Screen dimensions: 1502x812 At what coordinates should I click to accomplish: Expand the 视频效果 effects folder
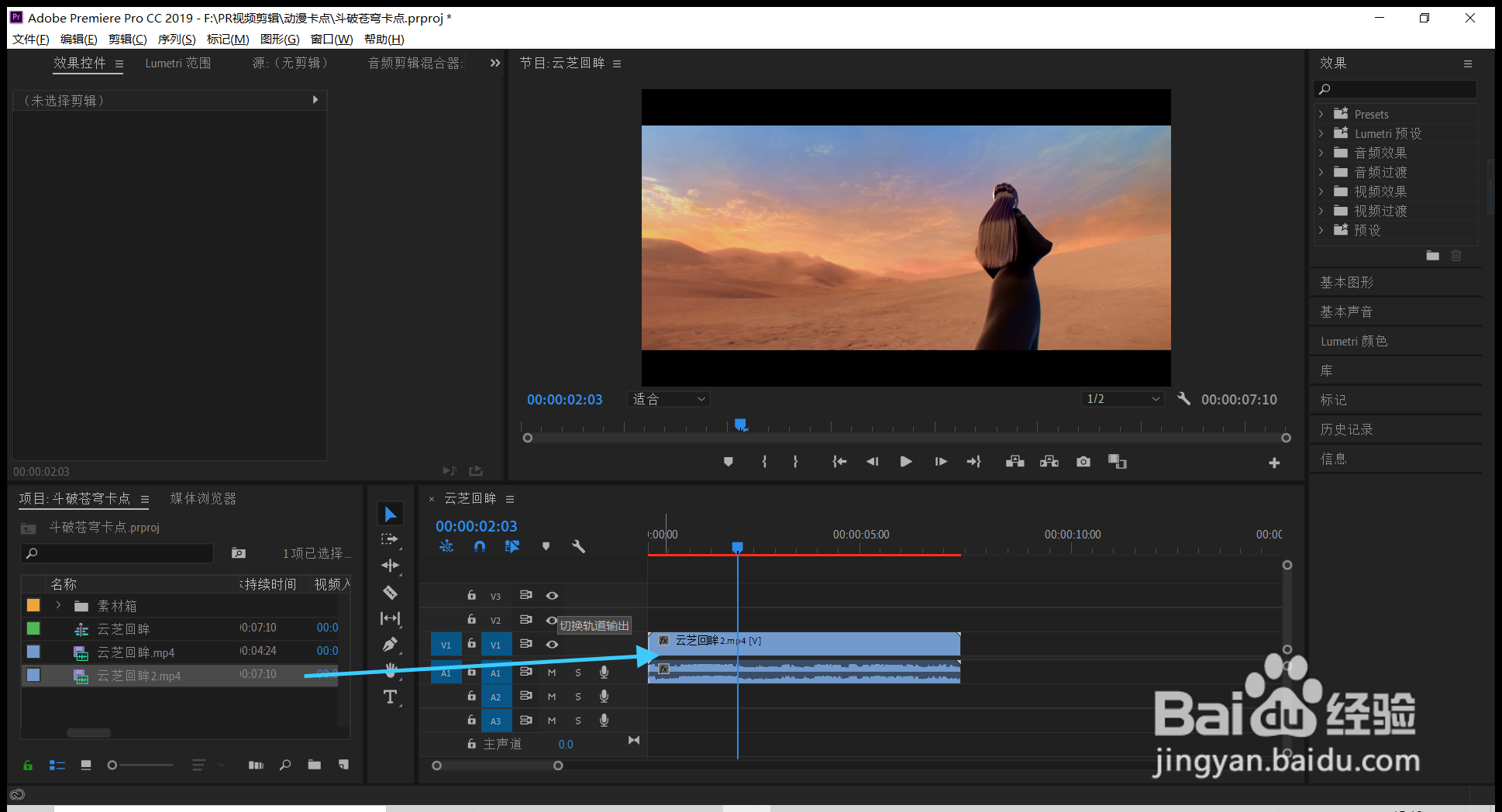[1321, 191]
